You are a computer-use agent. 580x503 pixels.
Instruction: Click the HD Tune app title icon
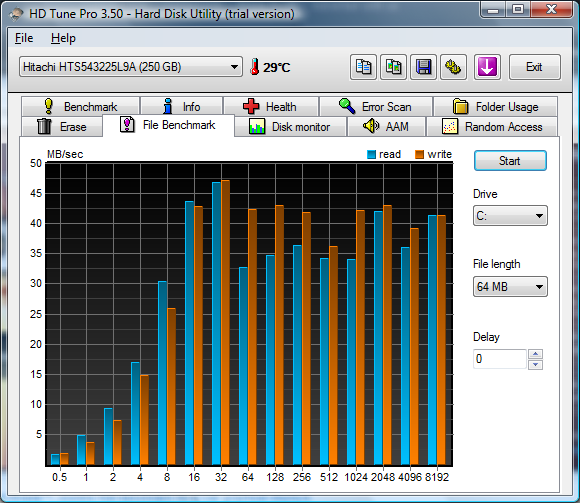tap(16, 14)
